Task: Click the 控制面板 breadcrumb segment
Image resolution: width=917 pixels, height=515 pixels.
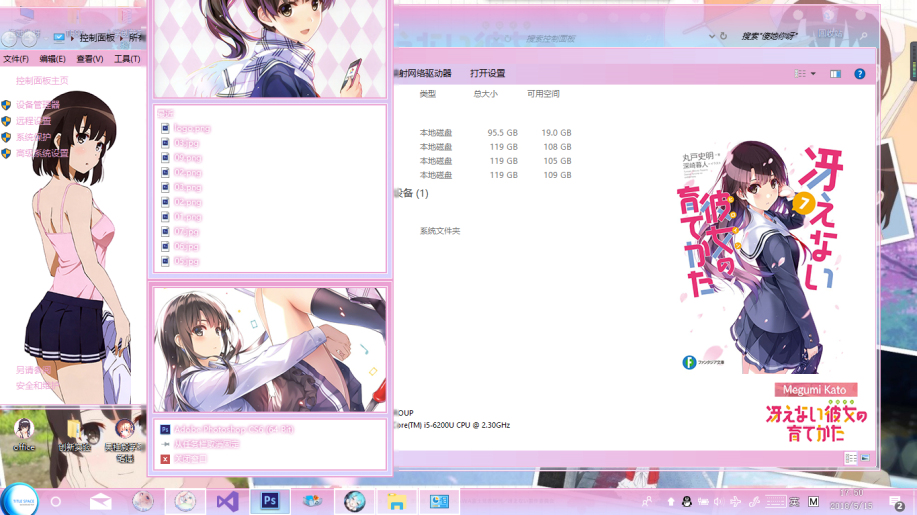Action: click(x=97, y=37)
